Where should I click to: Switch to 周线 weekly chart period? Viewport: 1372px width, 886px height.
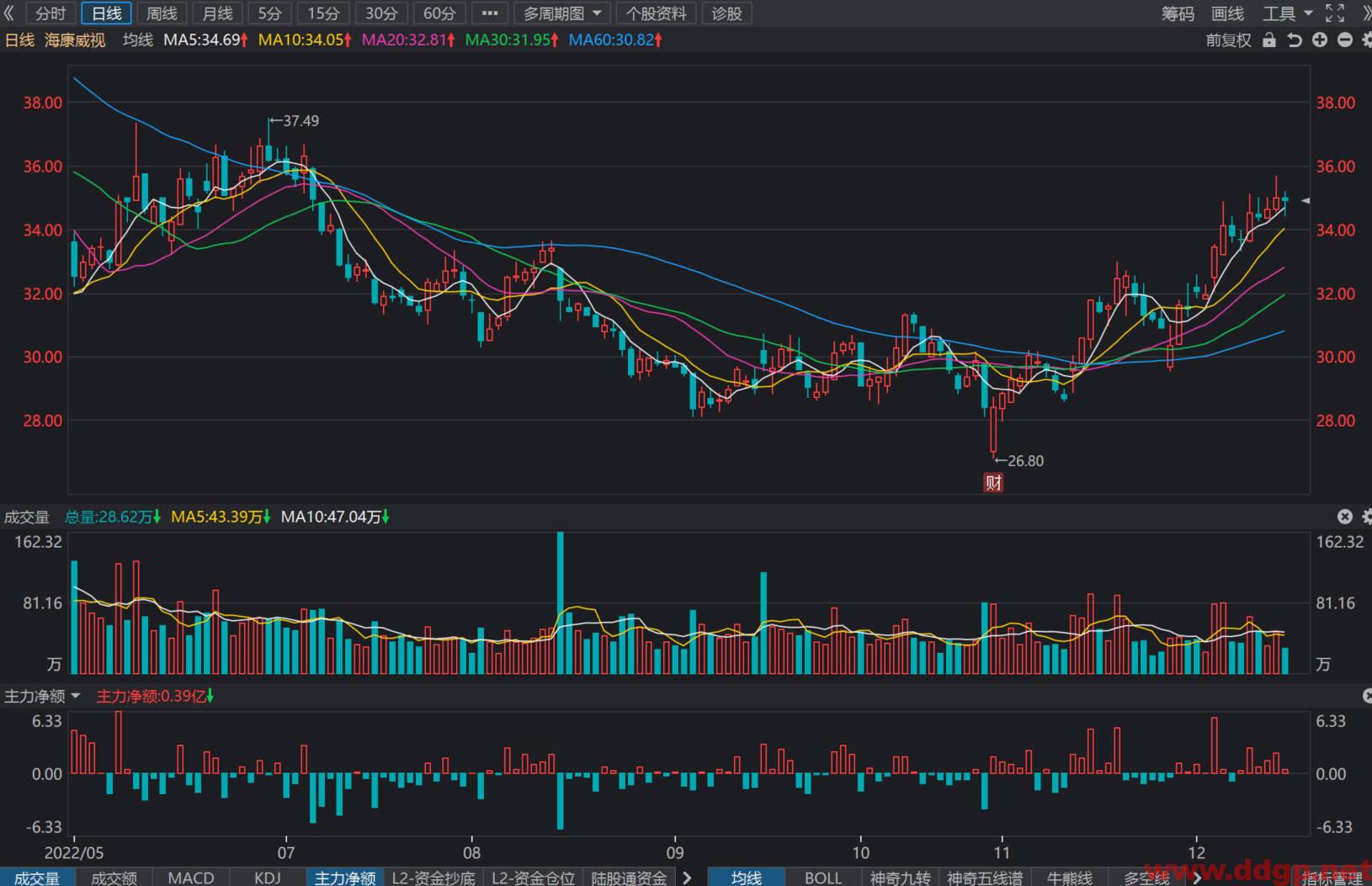click(162, 13)
